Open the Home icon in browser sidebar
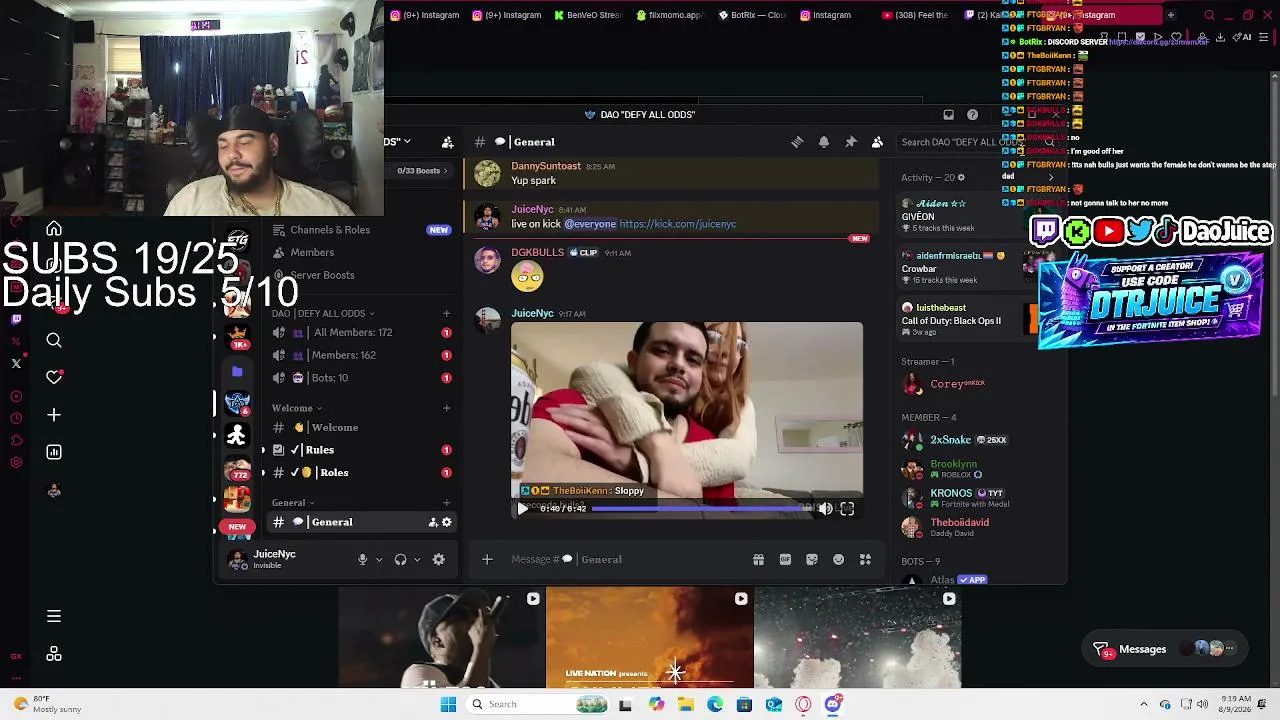 (x=54, y=230)
